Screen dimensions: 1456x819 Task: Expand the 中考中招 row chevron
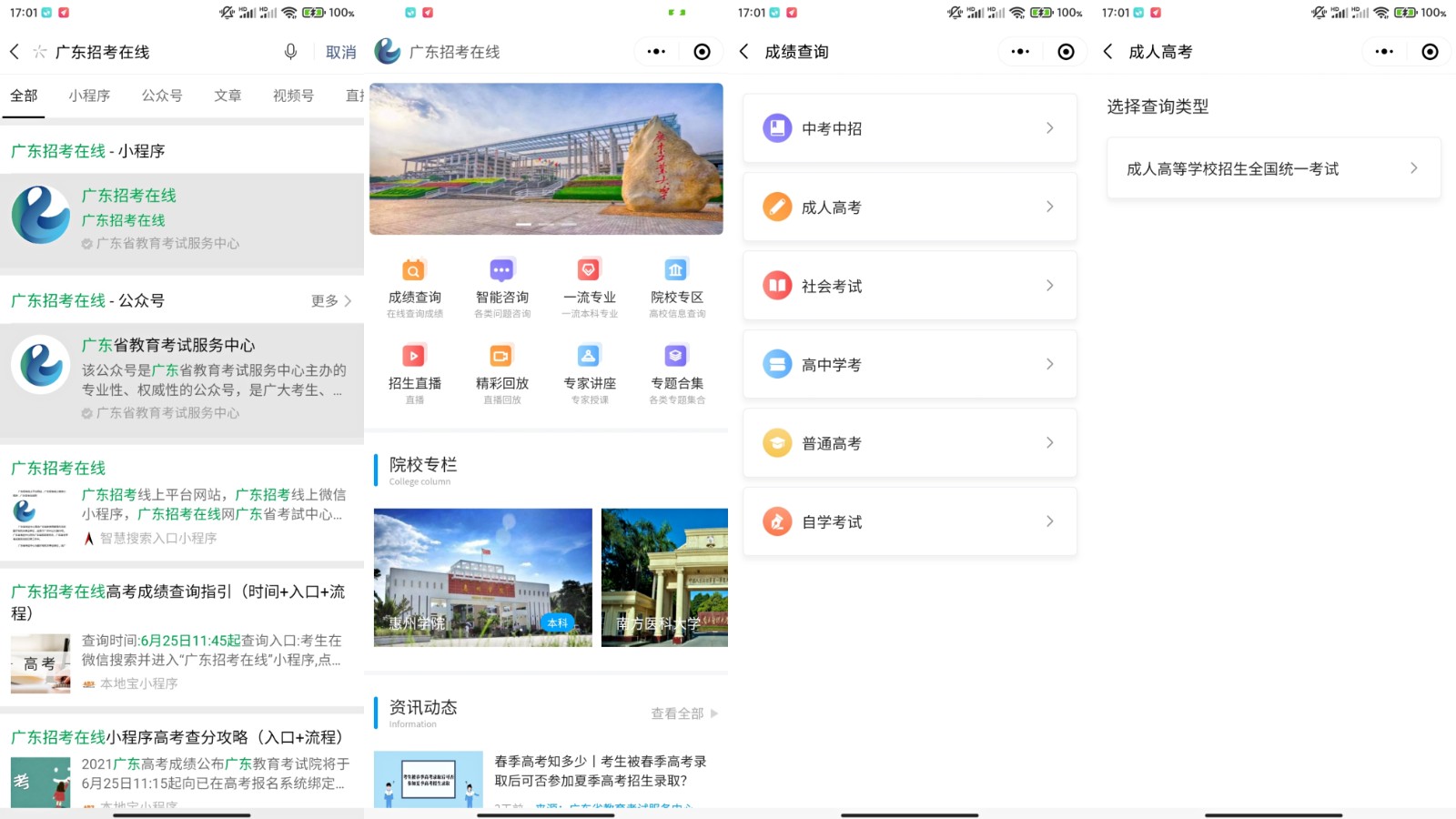pos(1049,128)
